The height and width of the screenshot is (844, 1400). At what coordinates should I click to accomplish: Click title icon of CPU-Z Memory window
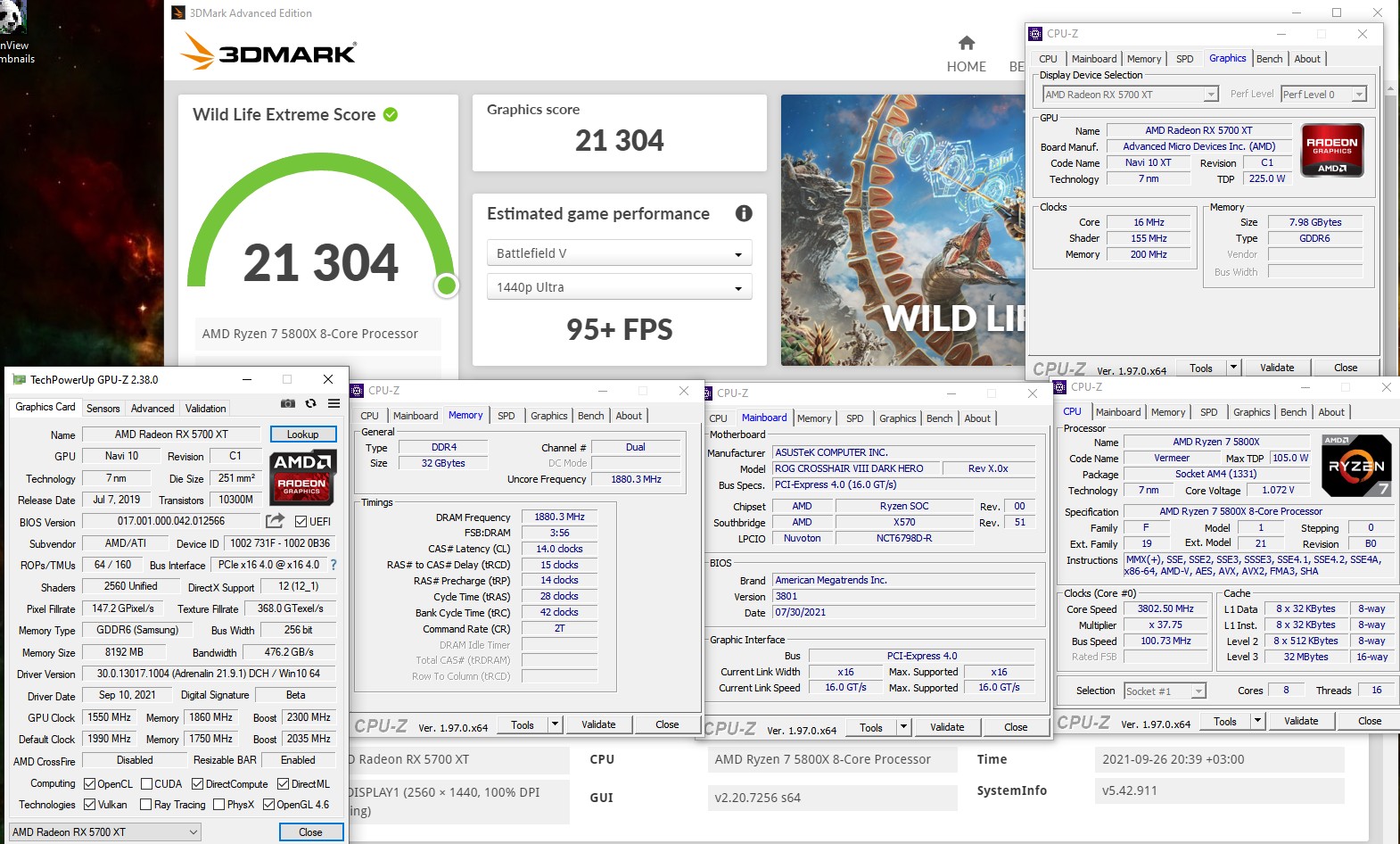click(358, 391)
